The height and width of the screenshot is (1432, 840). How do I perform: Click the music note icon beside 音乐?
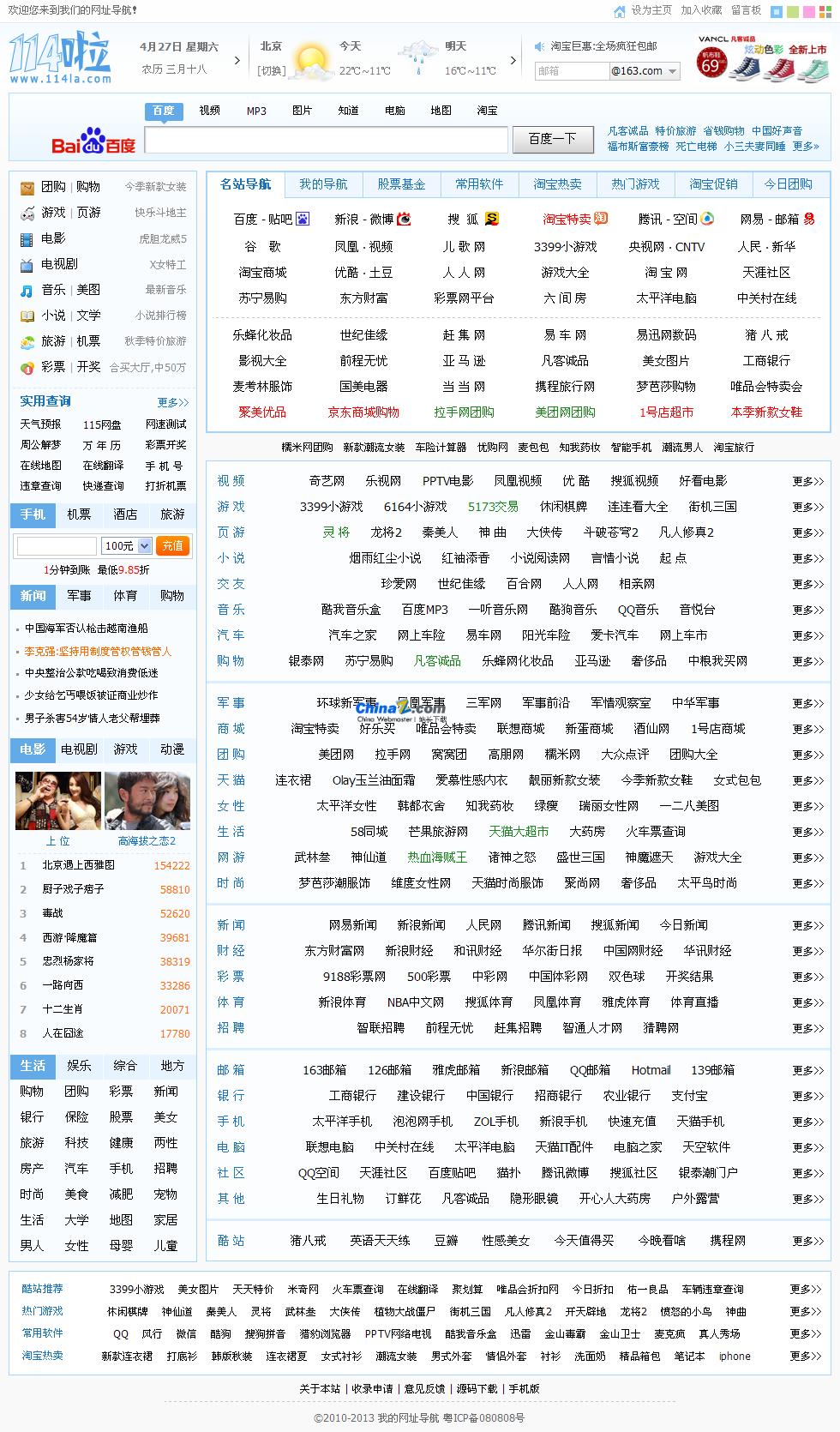coord(27,290)
